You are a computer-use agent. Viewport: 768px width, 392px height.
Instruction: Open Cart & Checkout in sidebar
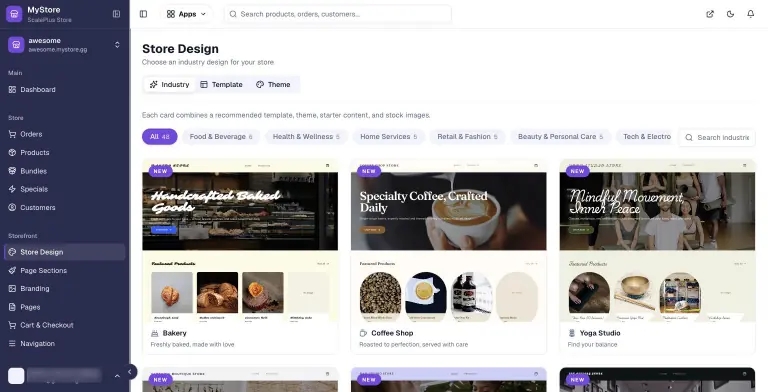(65, 325)
